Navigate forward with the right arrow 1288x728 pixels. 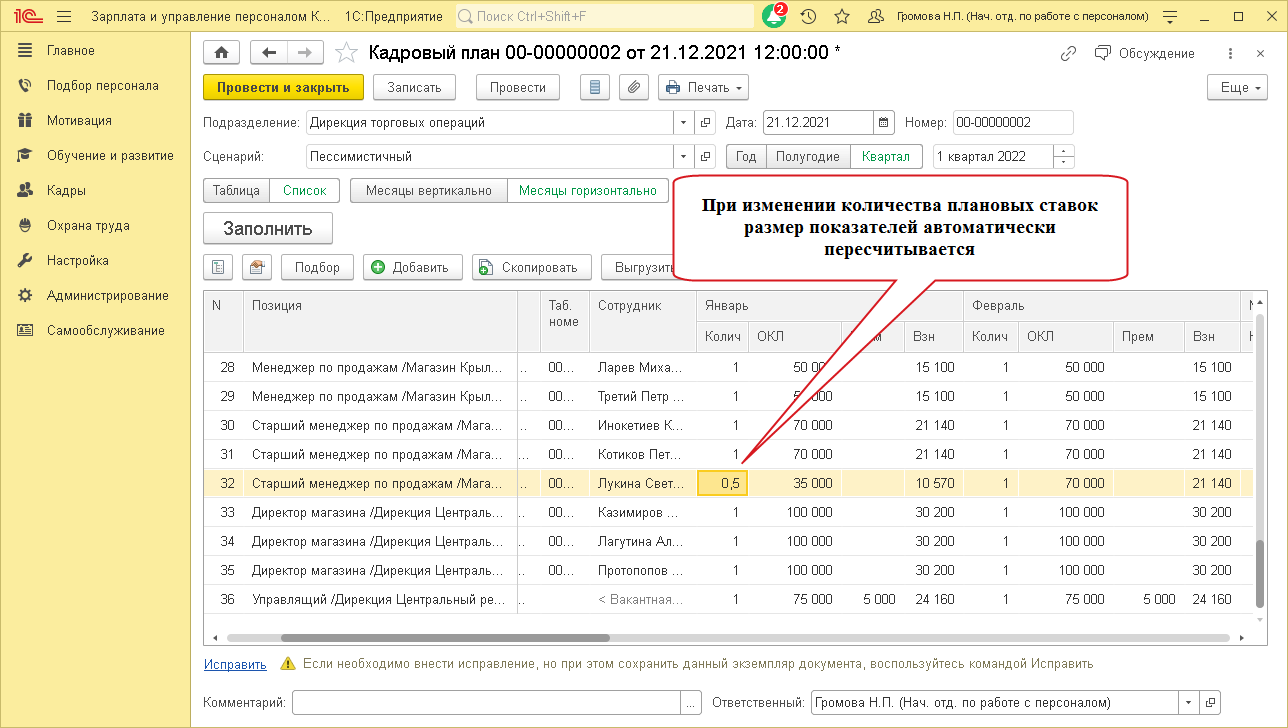point(305,53)
